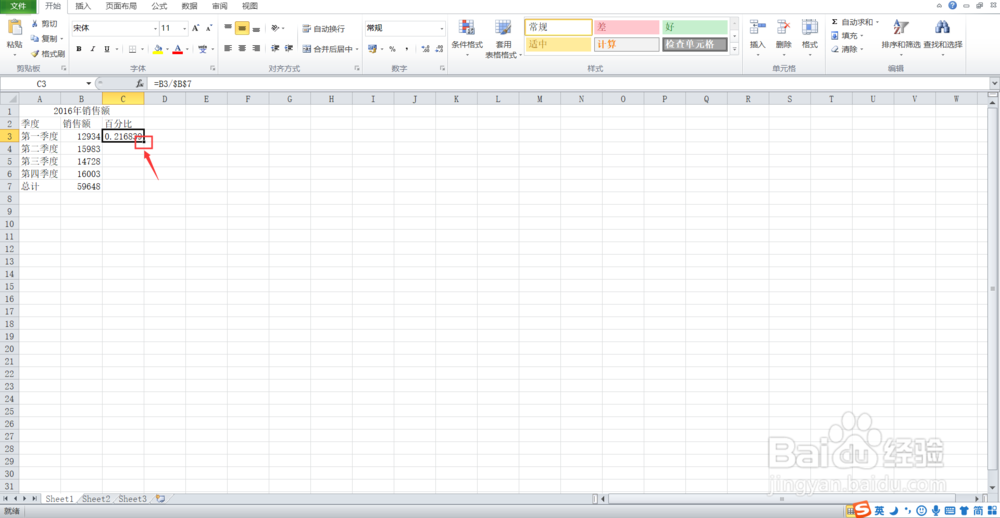This screenshot has height=518, width=1000.
Task: Open Sort and Filter (排序和筛选)
Action: (x=901, y=36)
